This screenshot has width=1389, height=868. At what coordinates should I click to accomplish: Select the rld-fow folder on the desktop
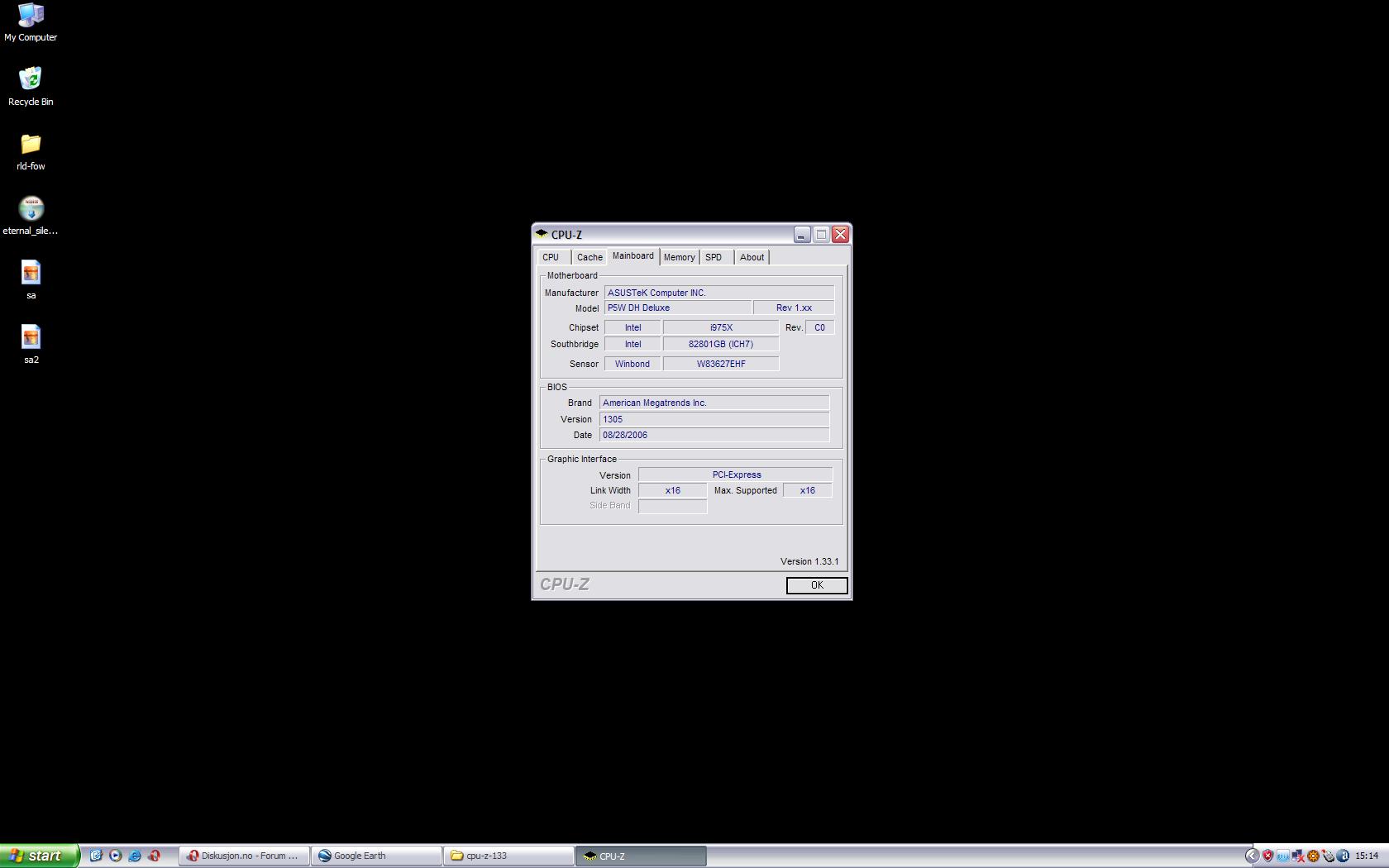click(x=31, y=151)
